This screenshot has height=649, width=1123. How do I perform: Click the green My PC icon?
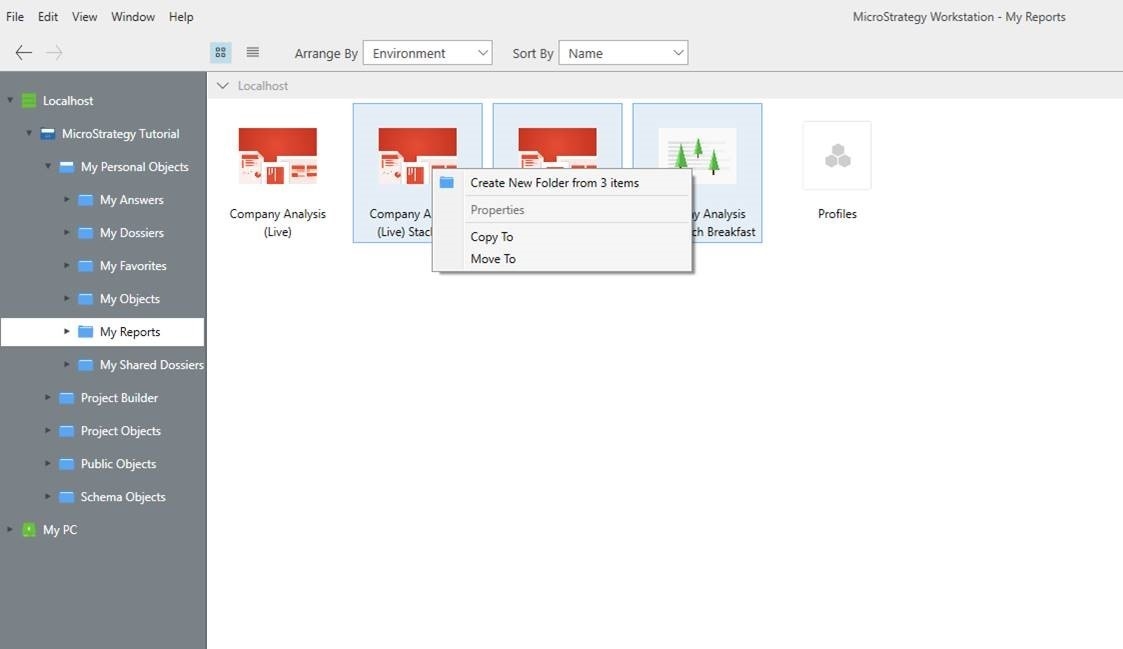(29, 530)
